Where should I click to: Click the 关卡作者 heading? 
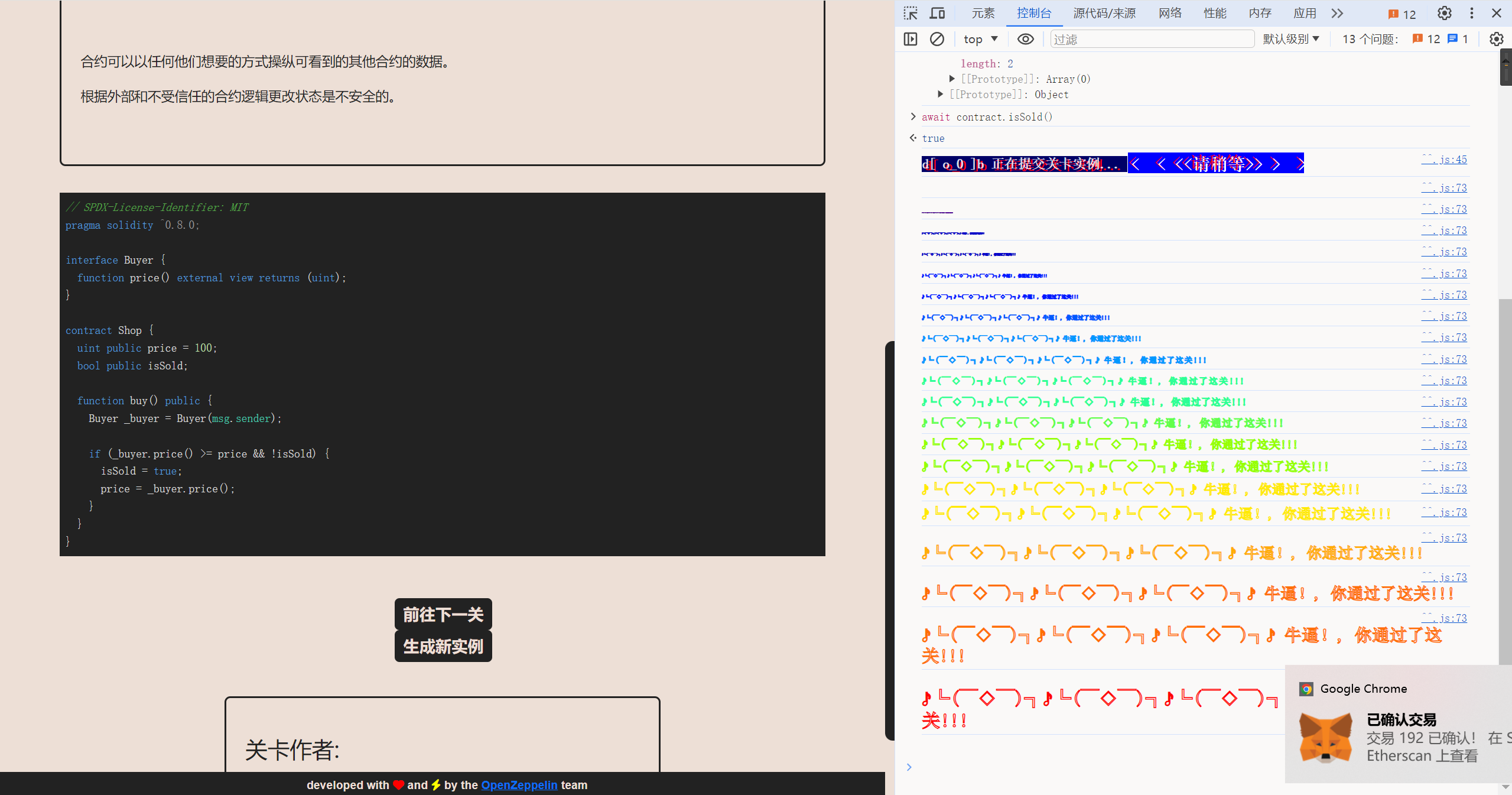point(292,750)
